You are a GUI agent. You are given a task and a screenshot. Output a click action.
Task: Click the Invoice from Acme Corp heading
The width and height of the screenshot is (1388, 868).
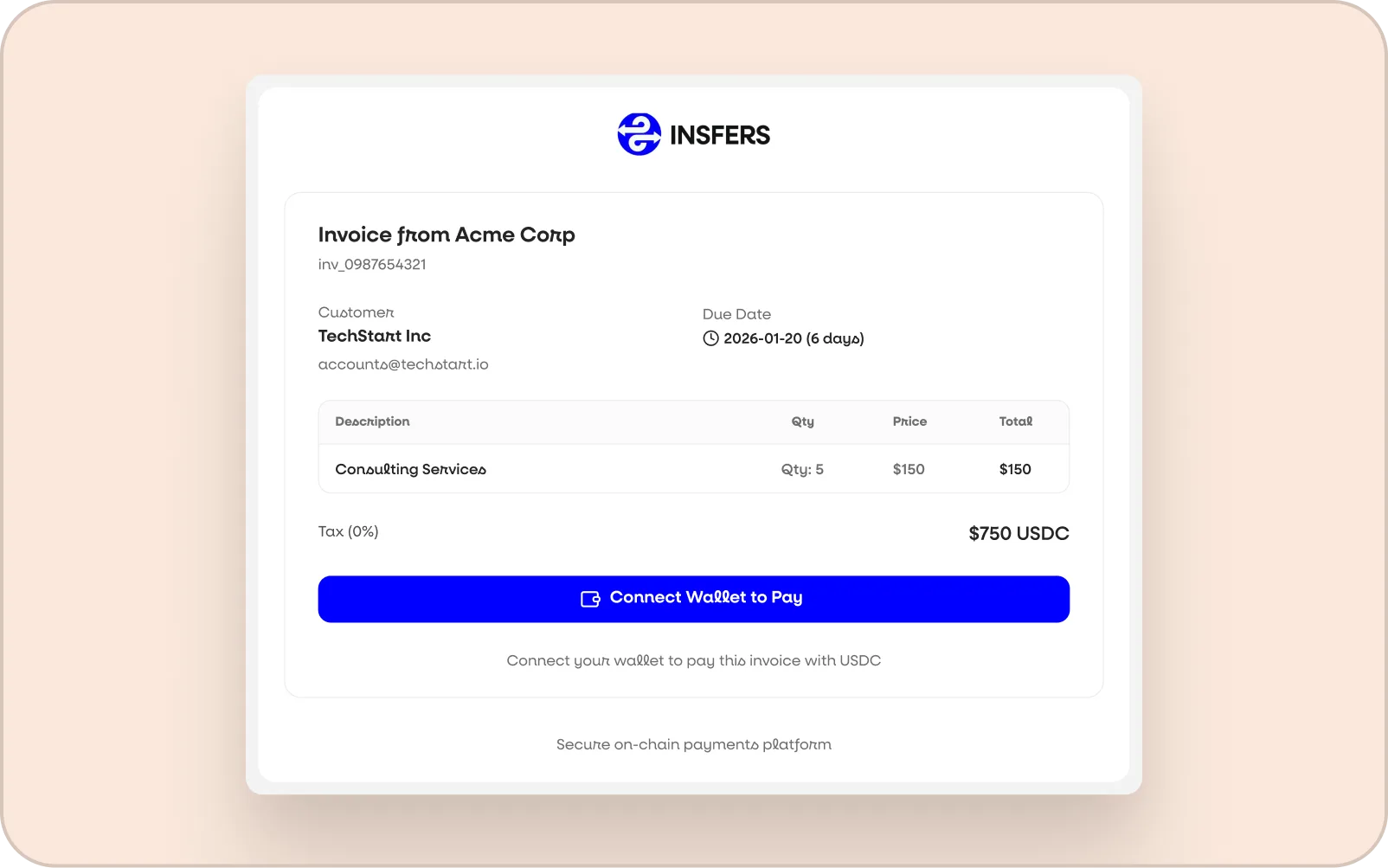[447, 235]
